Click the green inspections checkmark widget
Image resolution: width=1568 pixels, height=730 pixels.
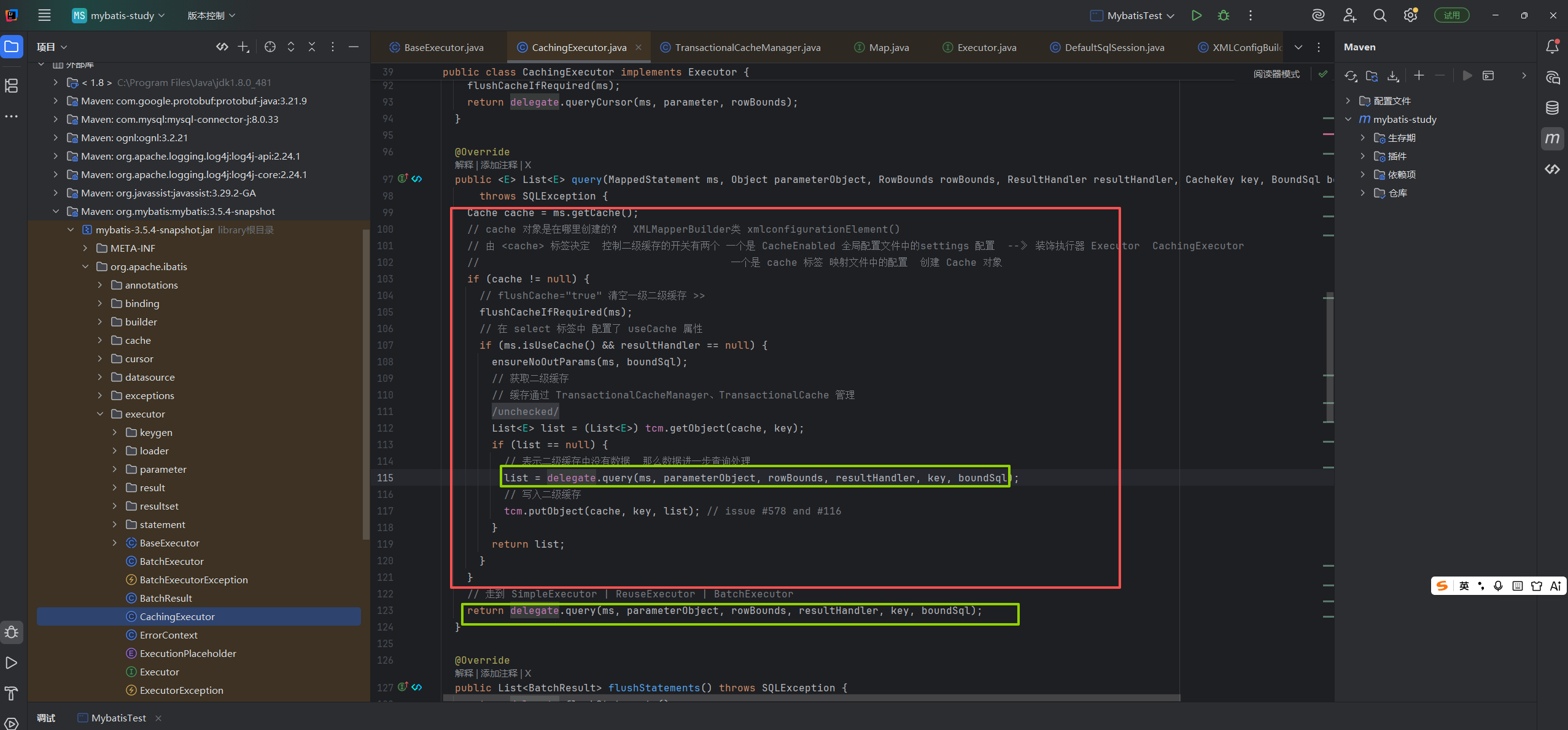tap(1323, 74)
